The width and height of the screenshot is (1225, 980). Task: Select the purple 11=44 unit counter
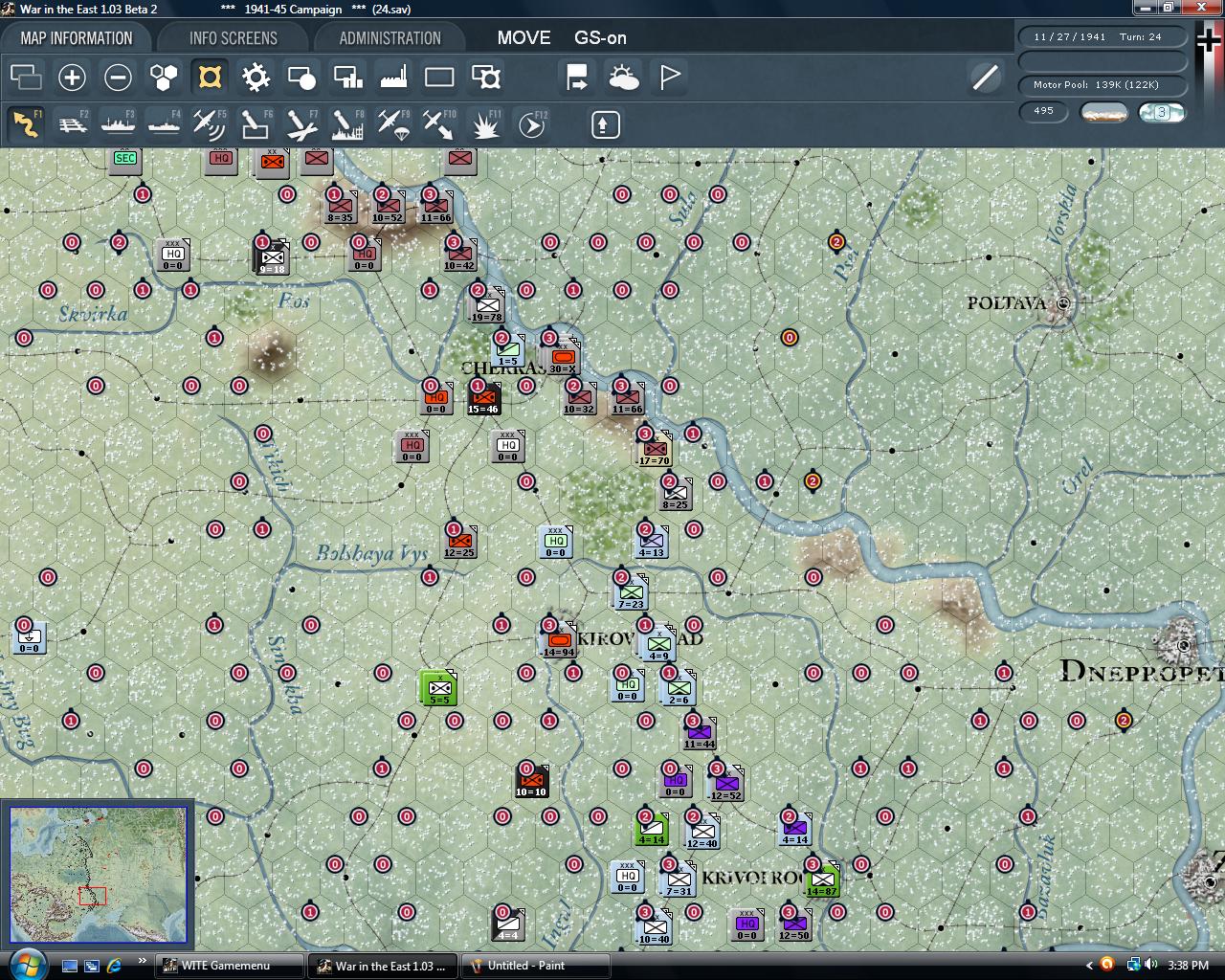[x=700, y=734]
